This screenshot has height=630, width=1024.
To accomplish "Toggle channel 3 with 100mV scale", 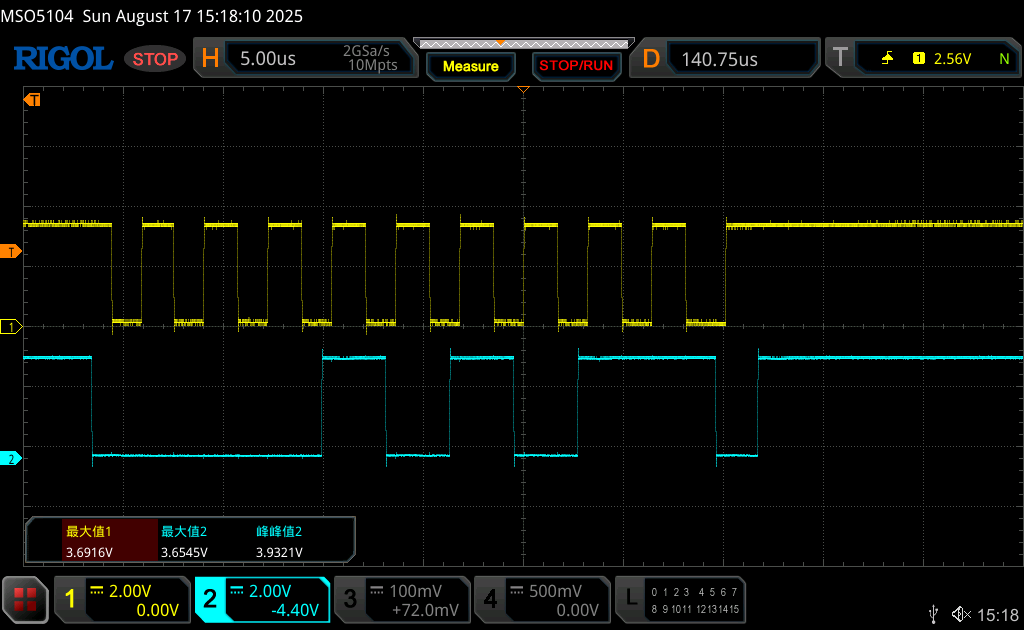I will 402,599.
